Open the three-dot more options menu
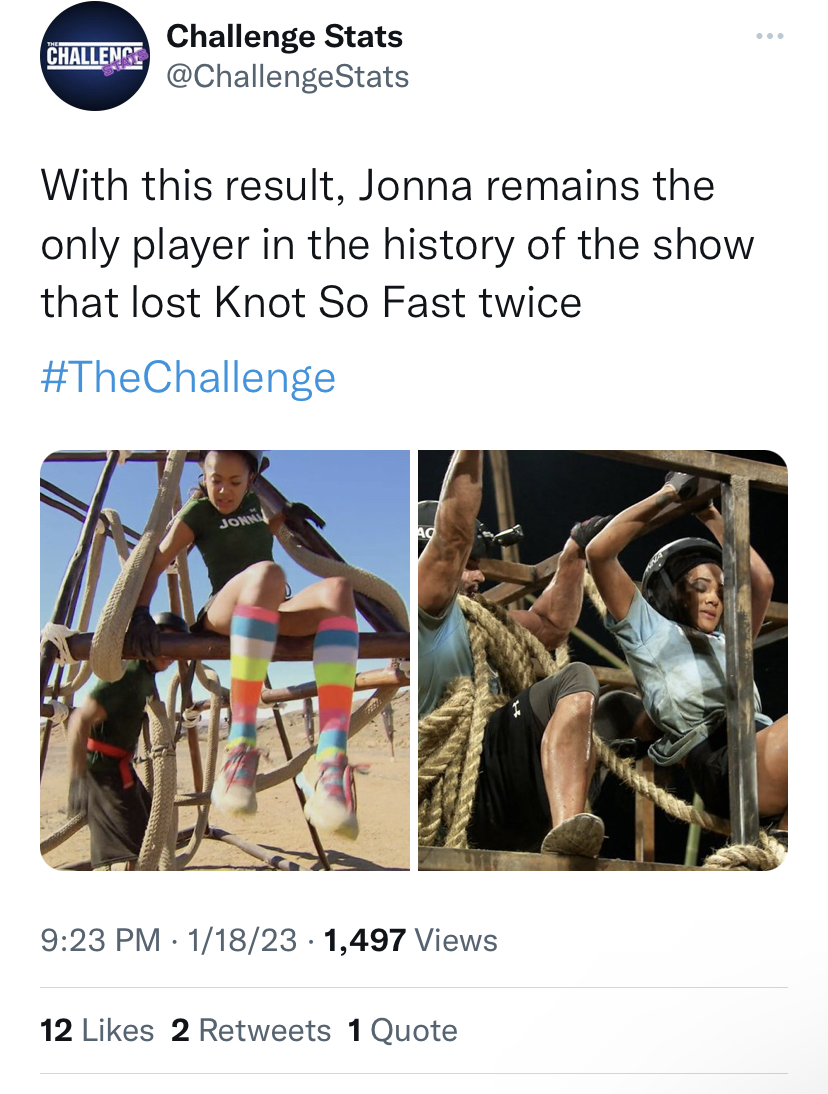Viewport: 828px width, 1094px height. click(x=770, y=36)
